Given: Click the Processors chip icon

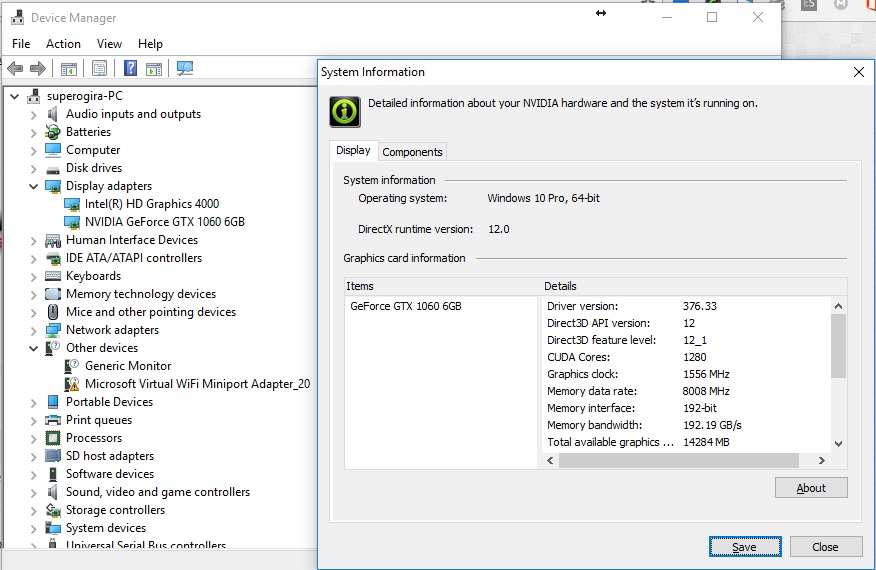Looking at the screenshot, I should 53,438.
